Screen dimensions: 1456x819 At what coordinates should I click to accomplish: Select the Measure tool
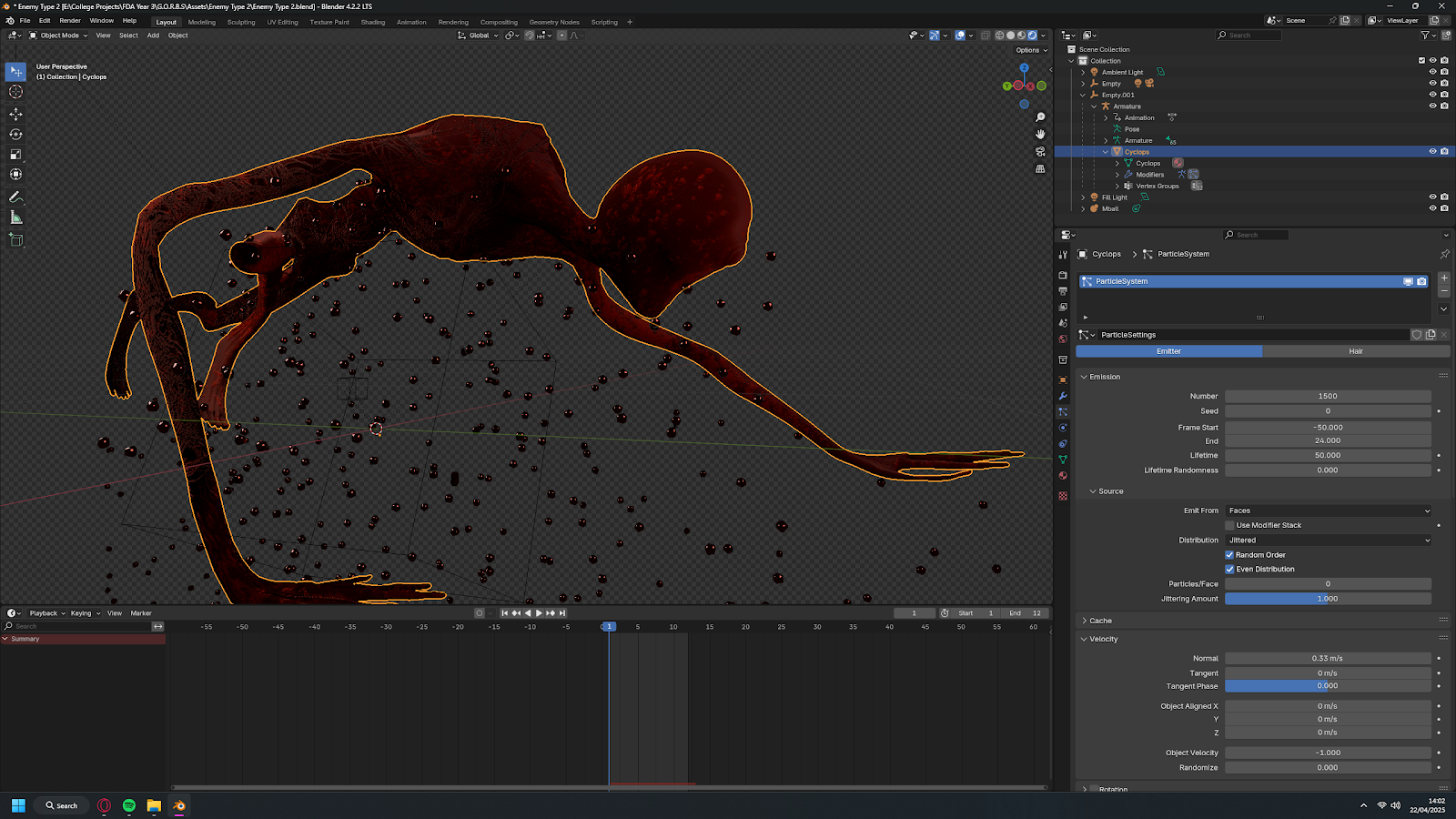(15, 217)
